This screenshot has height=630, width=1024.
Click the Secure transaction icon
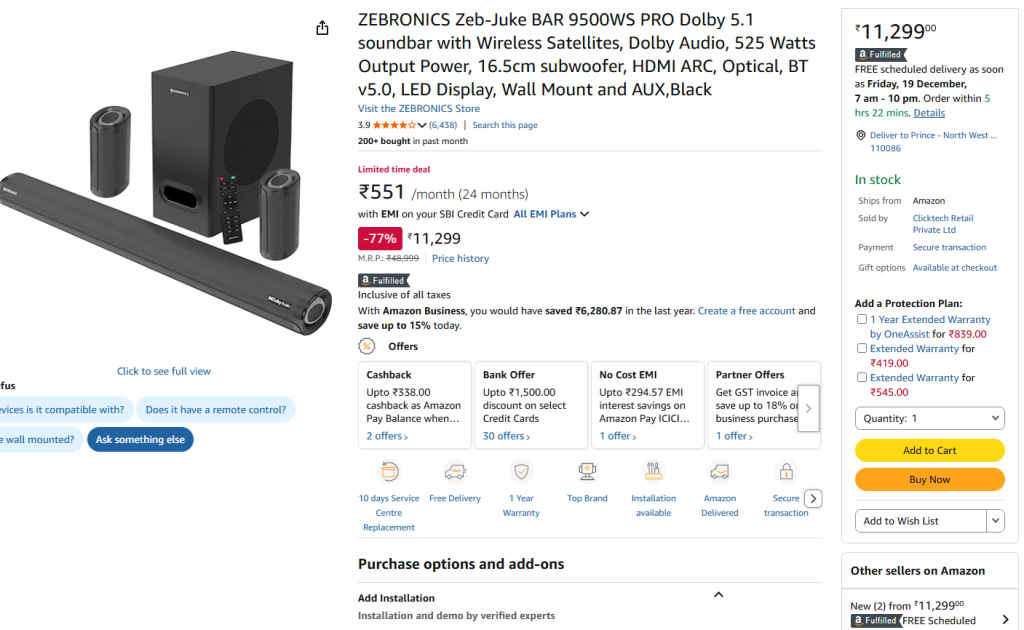click(x=786, y=470)
